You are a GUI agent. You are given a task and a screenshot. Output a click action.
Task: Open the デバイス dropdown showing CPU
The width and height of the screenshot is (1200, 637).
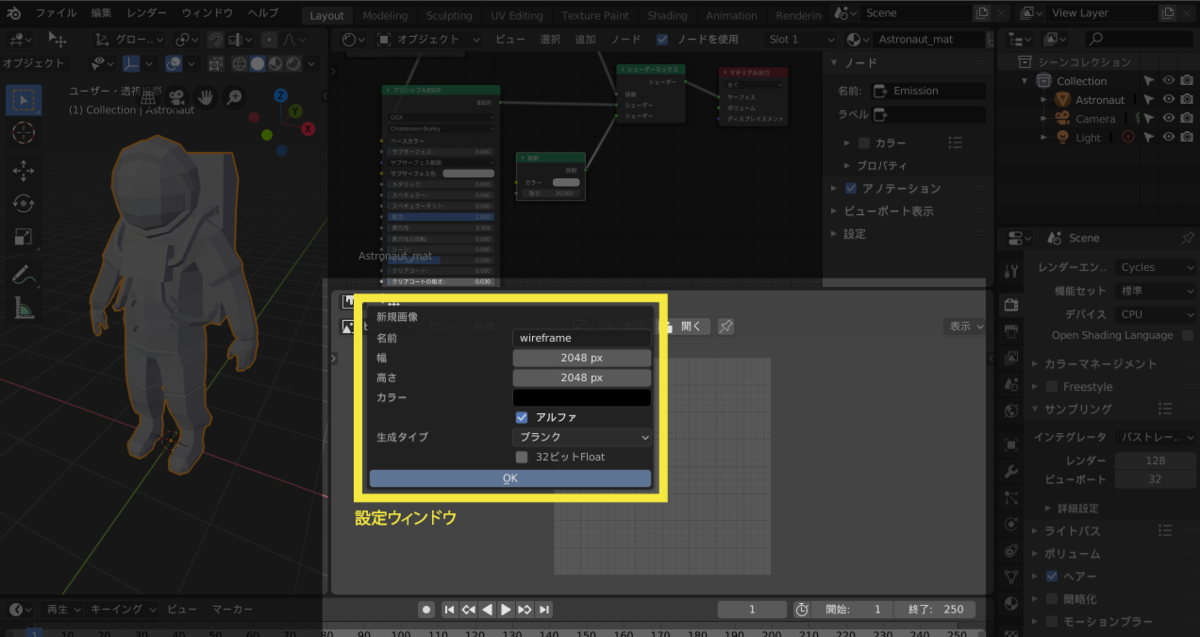tap(1155, 313)
